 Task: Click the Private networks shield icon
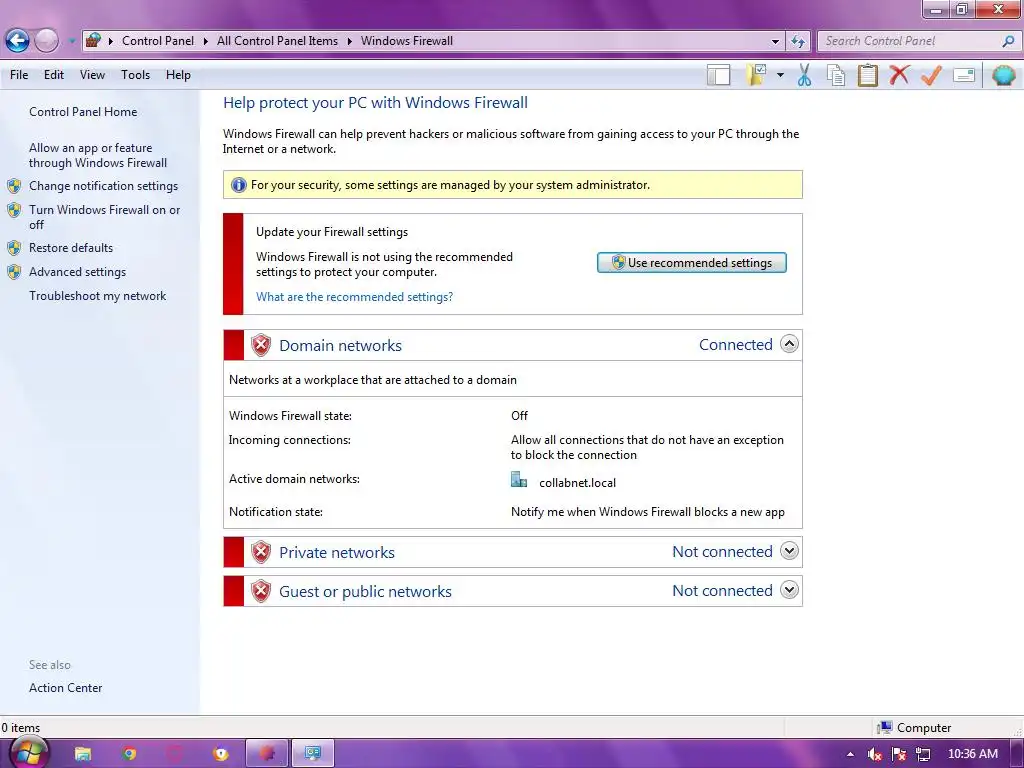(x=261, y=552)
